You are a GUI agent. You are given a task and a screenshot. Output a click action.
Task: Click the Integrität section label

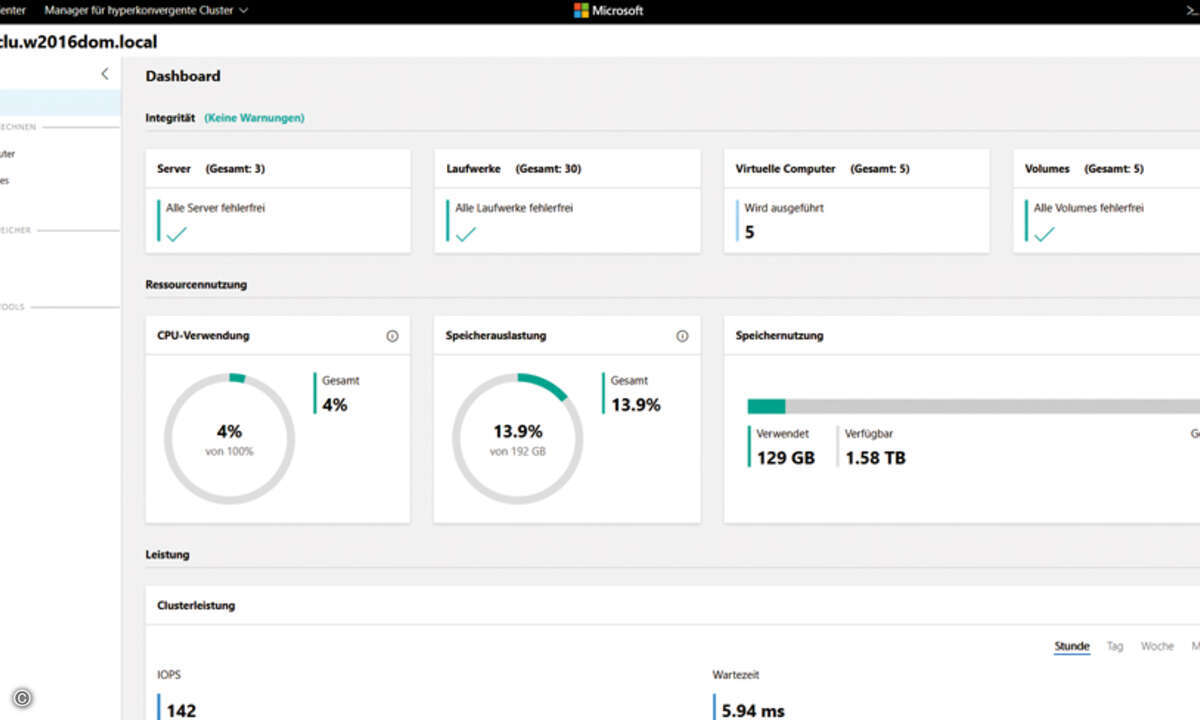(x=170, y=118)
